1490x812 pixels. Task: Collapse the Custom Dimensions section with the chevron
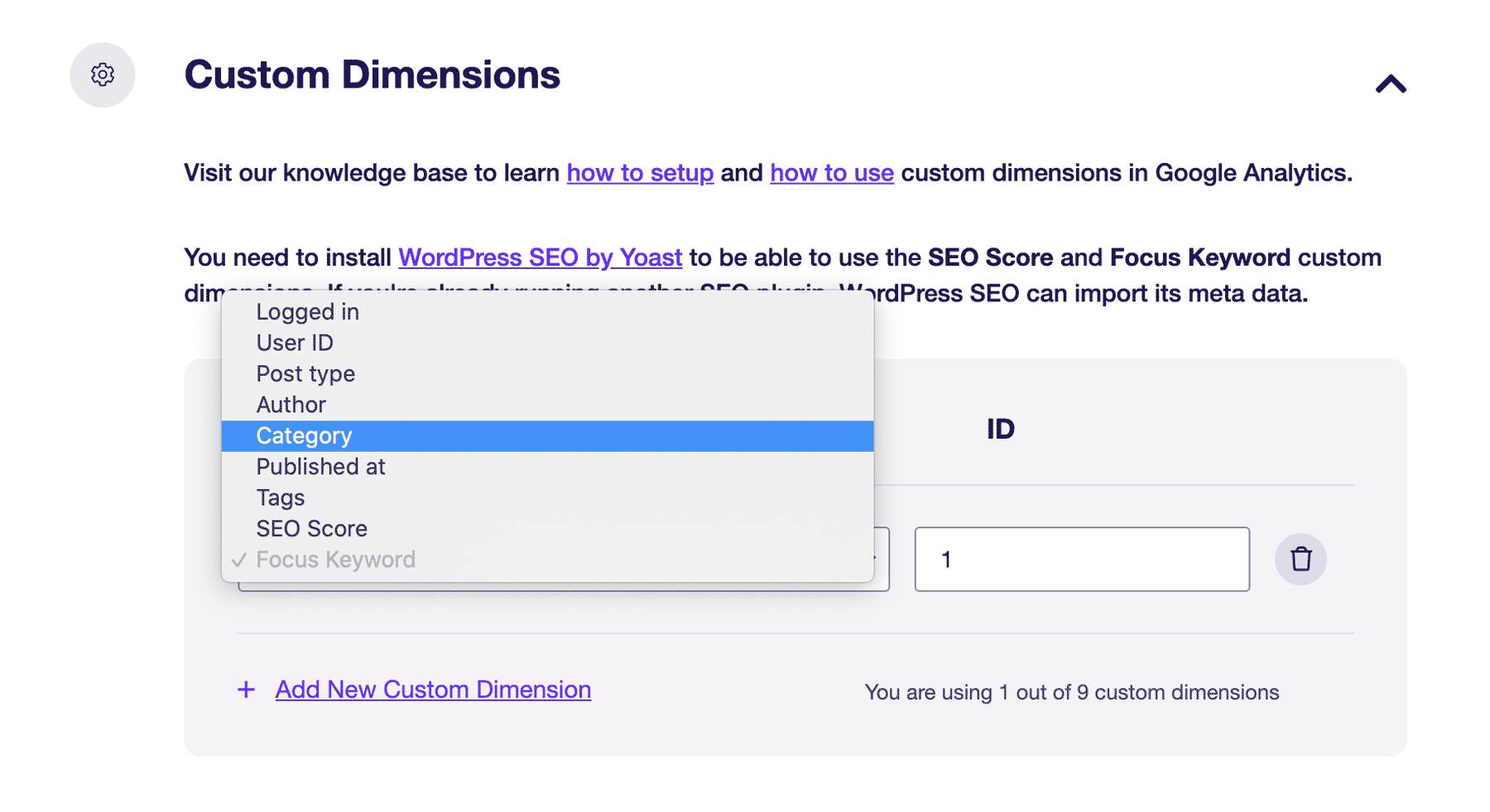point(1390,83)
